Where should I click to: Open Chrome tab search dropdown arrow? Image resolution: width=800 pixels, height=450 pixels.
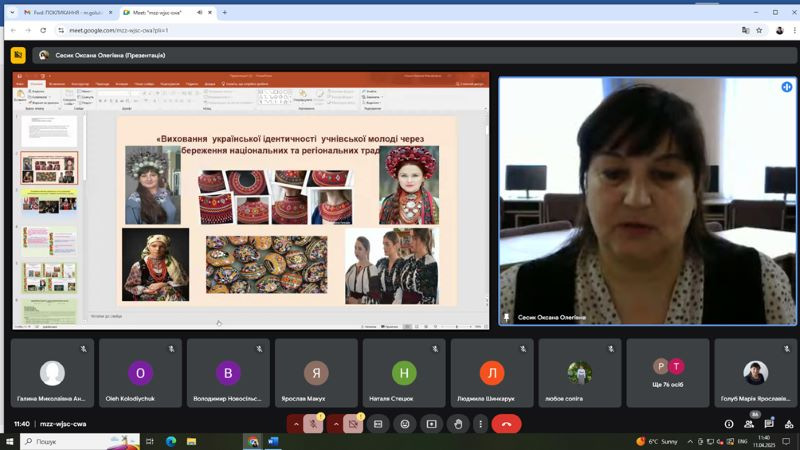pyautogui.click(x=12, y=12)
